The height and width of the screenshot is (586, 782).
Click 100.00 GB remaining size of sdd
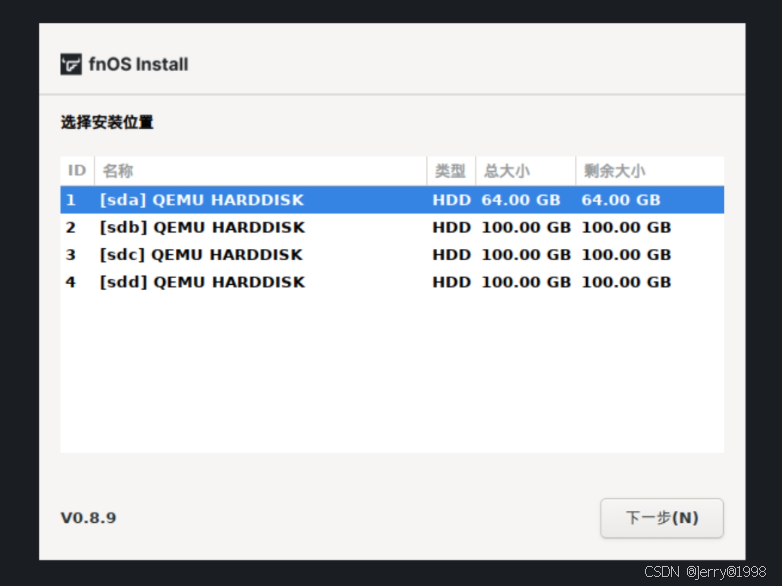coord(626,282)
